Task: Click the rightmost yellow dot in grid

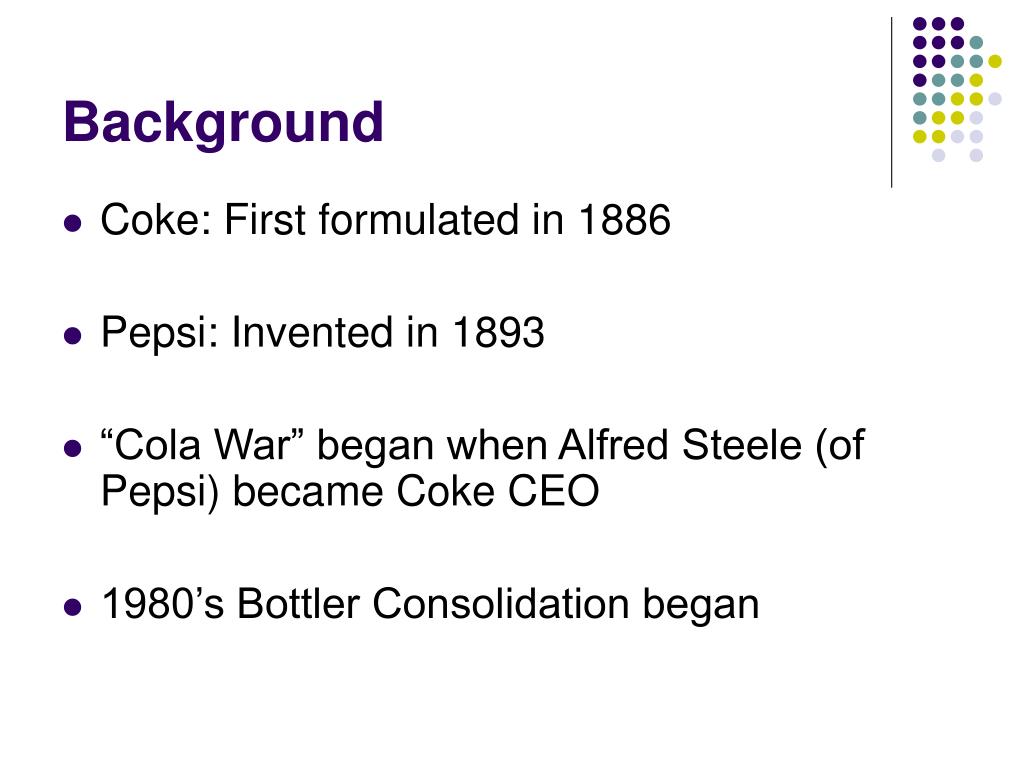Action: pos(995,61)
